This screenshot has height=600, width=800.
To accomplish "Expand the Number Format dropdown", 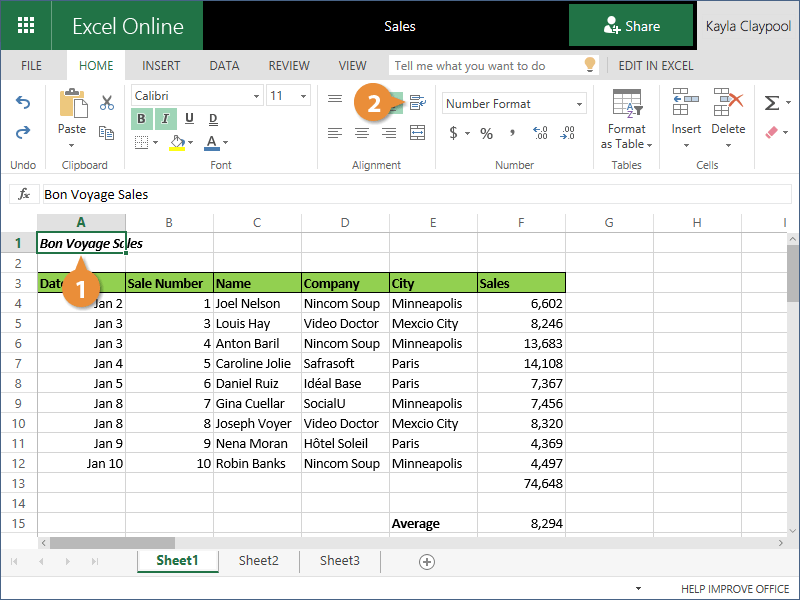I will point(579,104).
